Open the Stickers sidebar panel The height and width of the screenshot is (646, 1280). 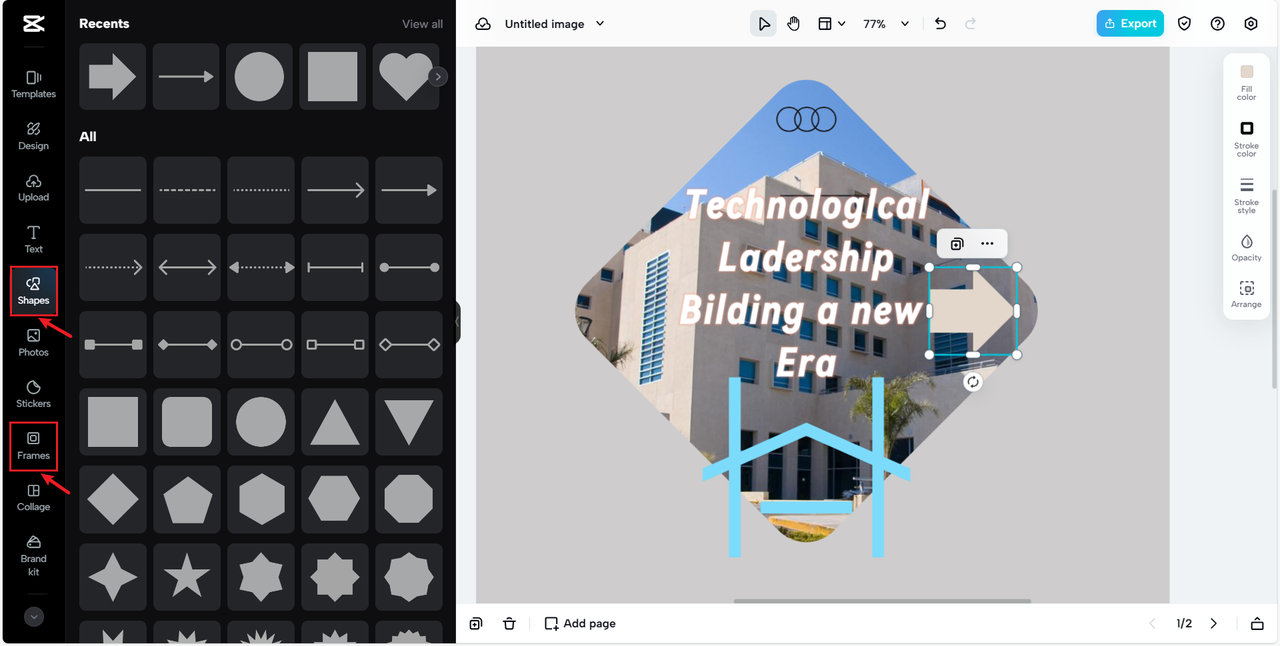point(33,394)
